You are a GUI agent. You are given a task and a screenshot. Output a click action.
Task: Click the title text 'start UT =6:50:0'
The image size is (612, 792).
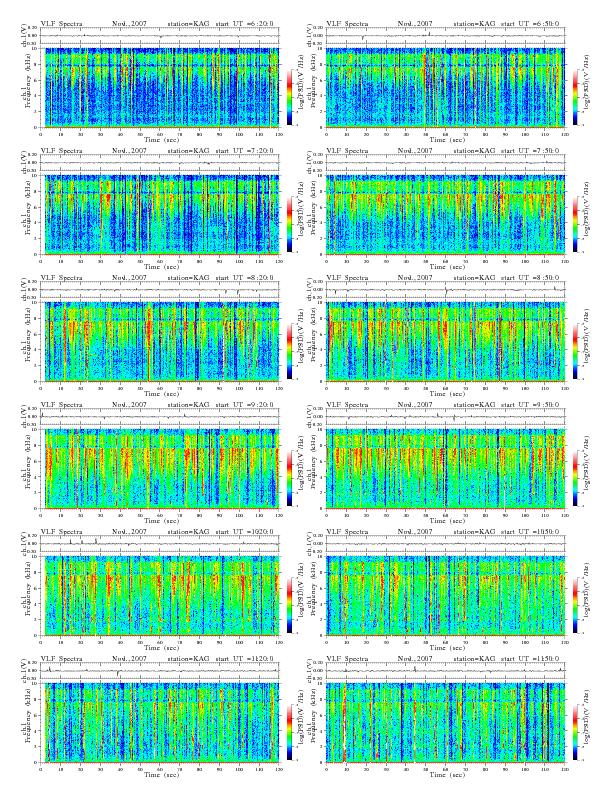[530, 24]
